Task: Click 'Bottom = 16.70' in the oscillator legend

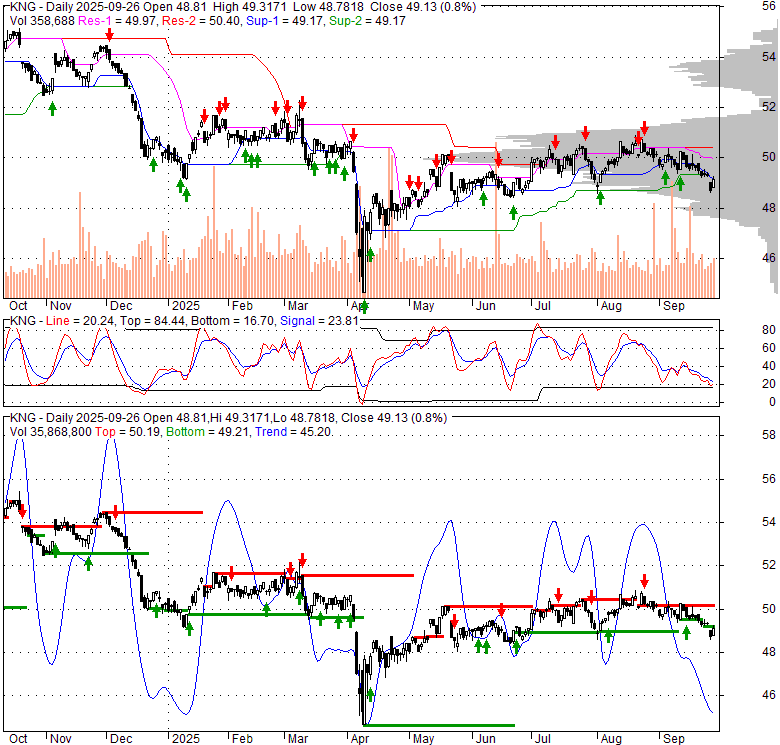Action: [233, 321]
